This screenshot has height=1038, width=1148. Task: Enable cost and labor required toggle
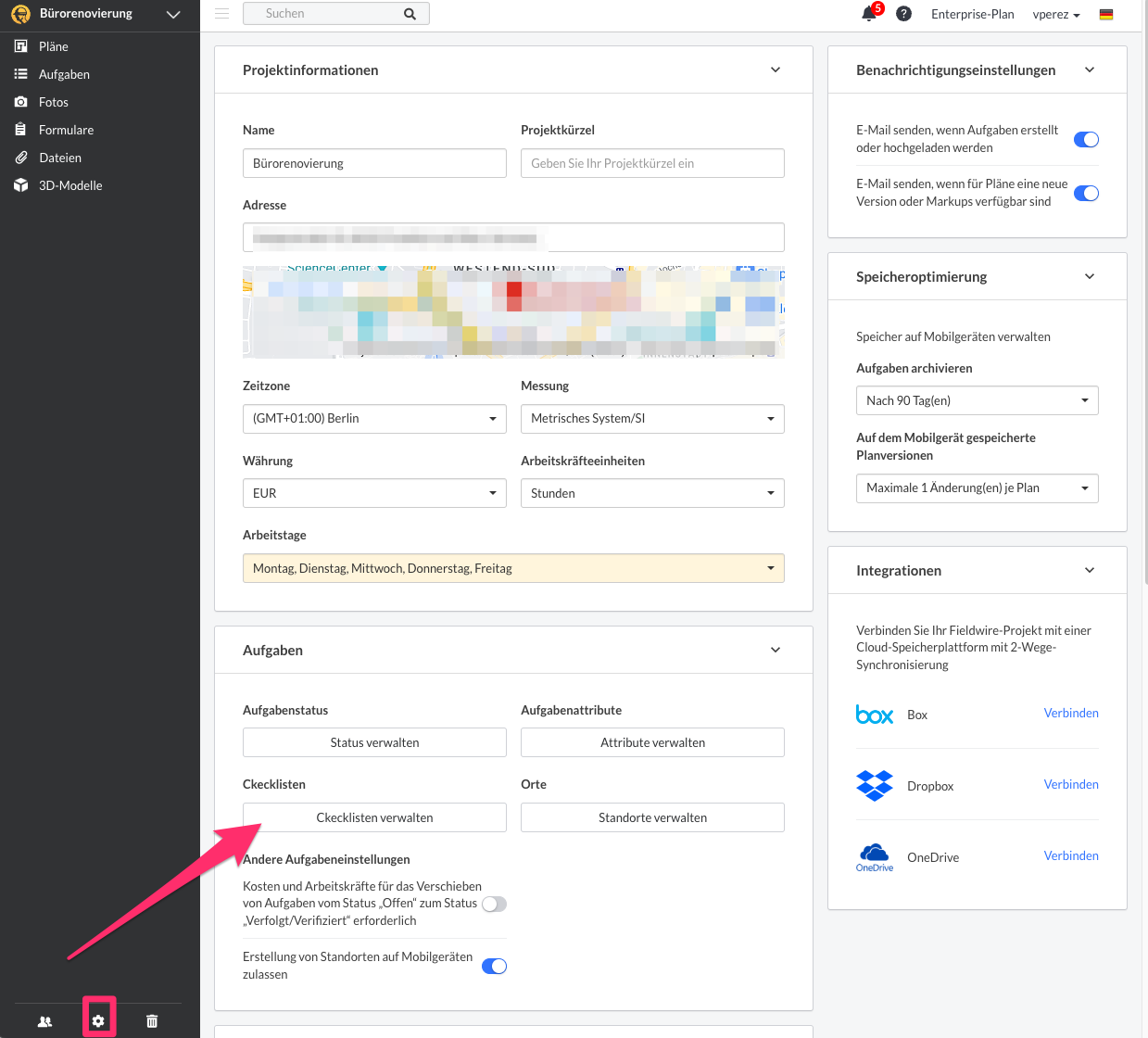494,905
